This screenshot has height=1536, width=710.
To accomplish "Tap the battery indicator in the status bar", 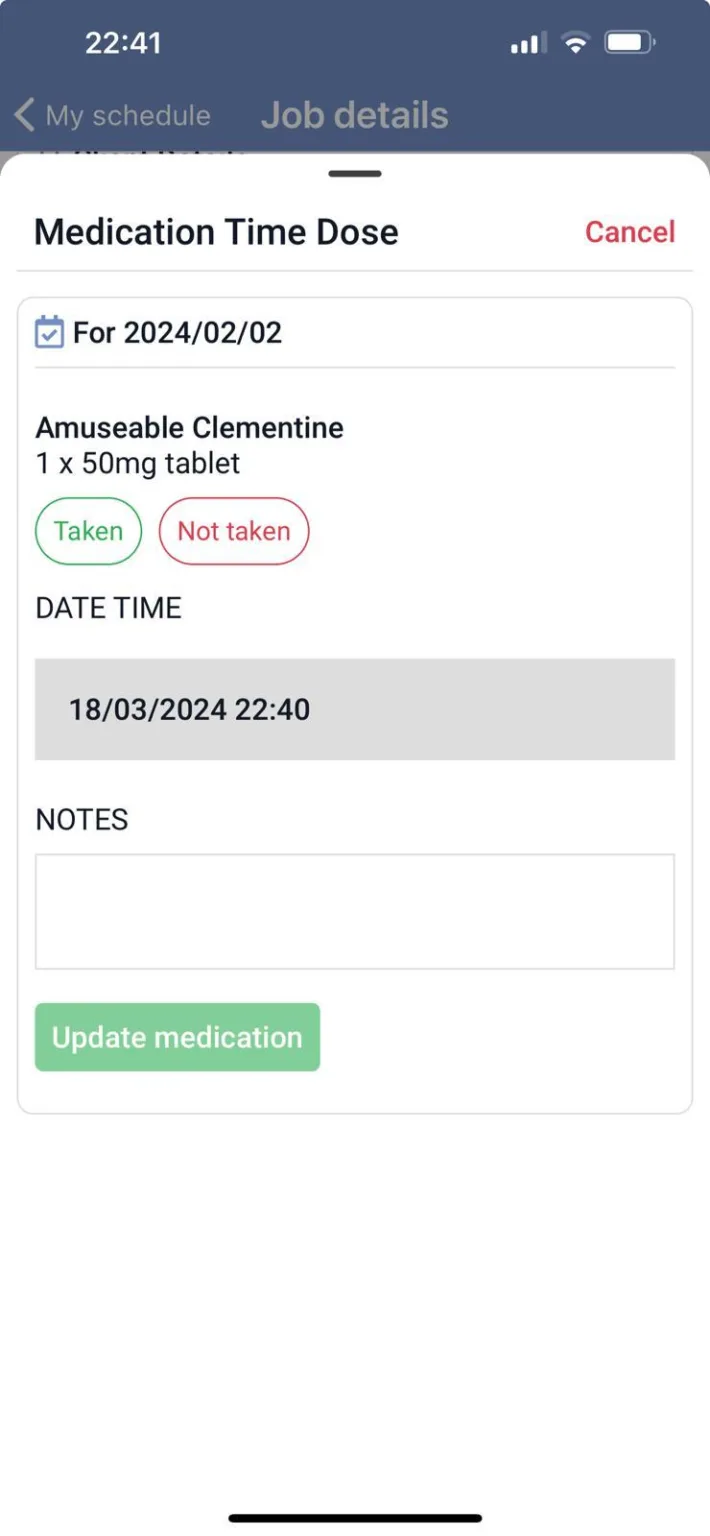I will pos(629,42).
